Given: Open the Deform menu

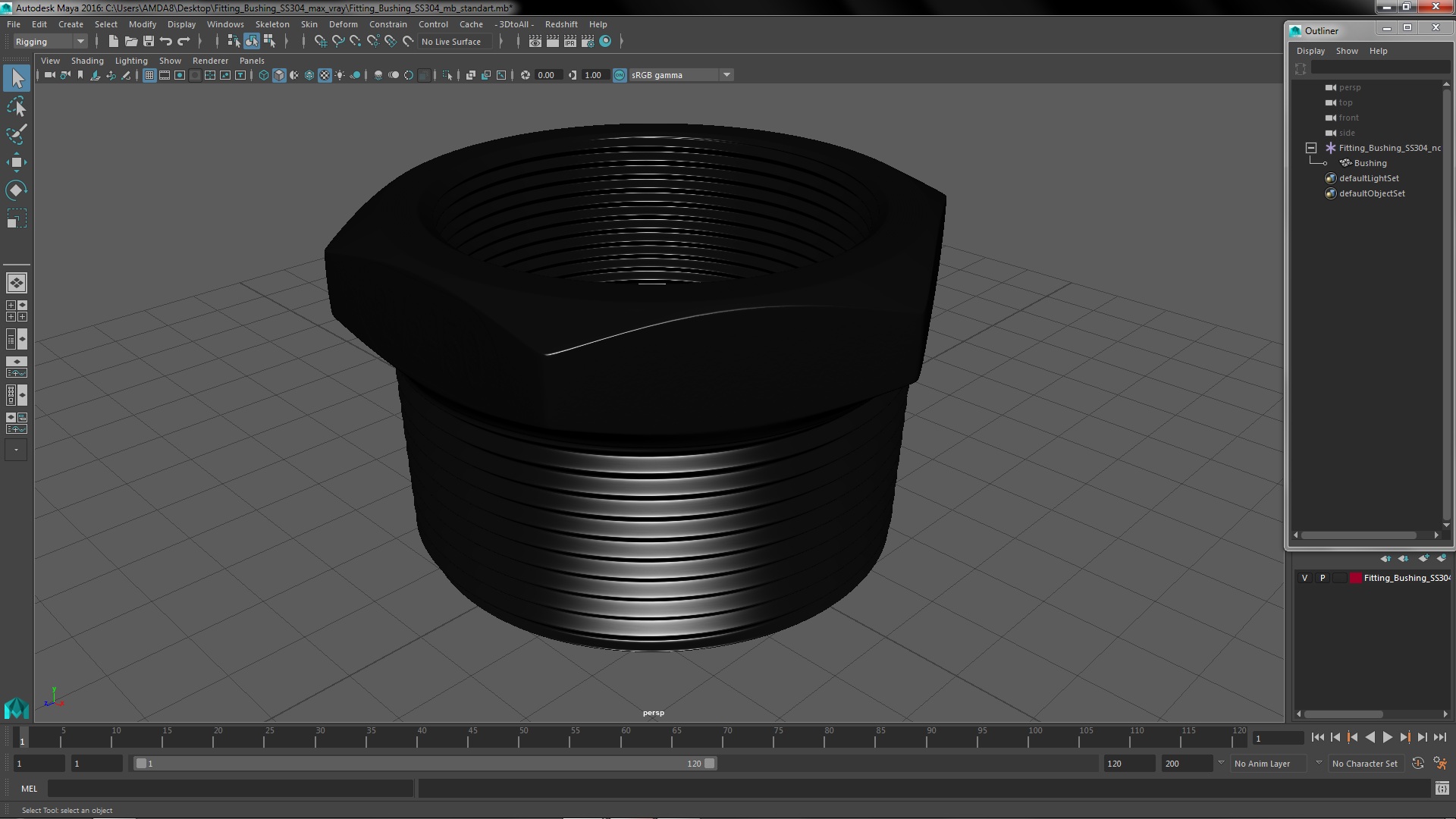Looking at the screenshot, I should tap(343, 24).
